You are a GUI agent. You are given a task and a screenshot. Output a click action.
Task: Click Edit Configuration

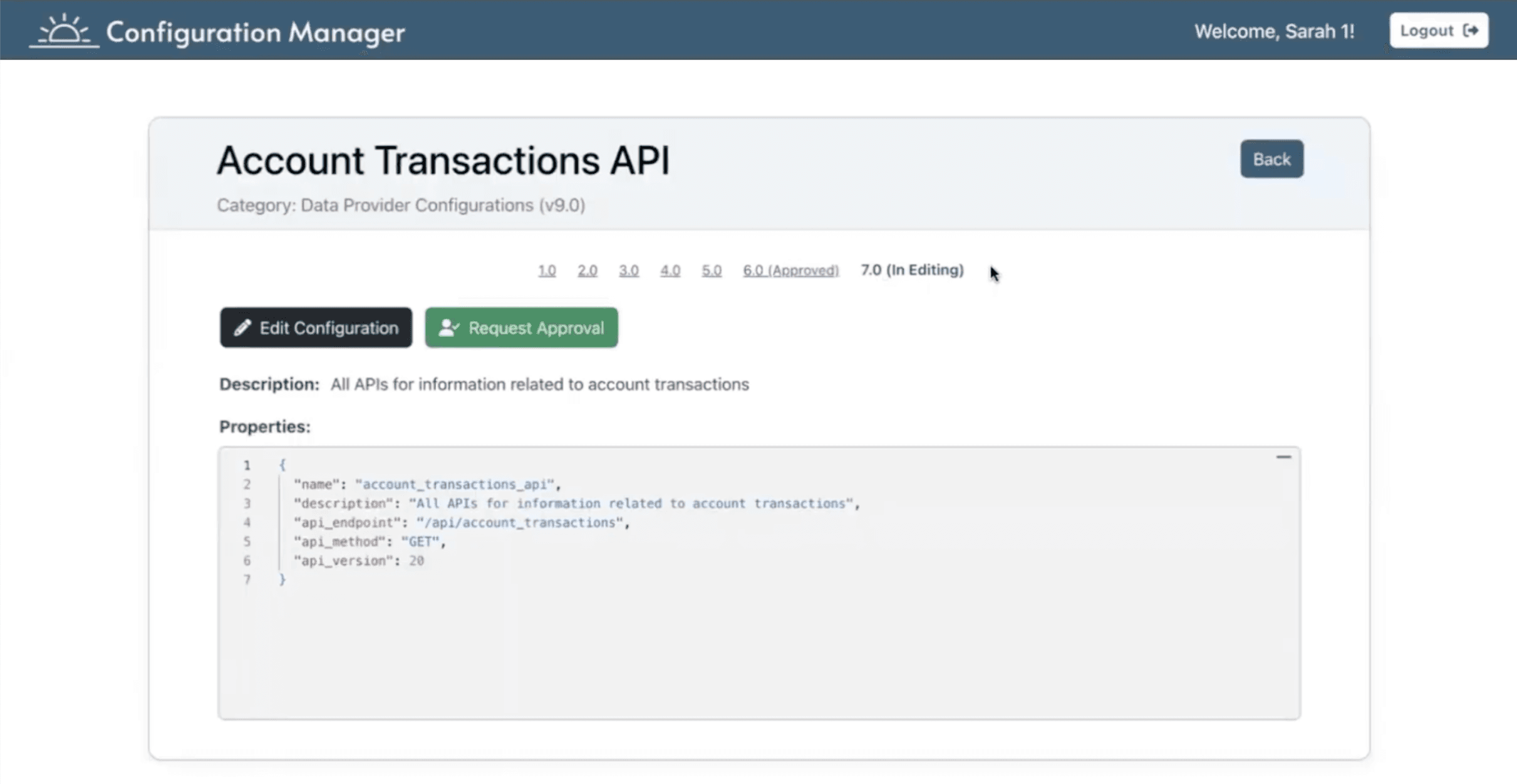tap(316, 327)
